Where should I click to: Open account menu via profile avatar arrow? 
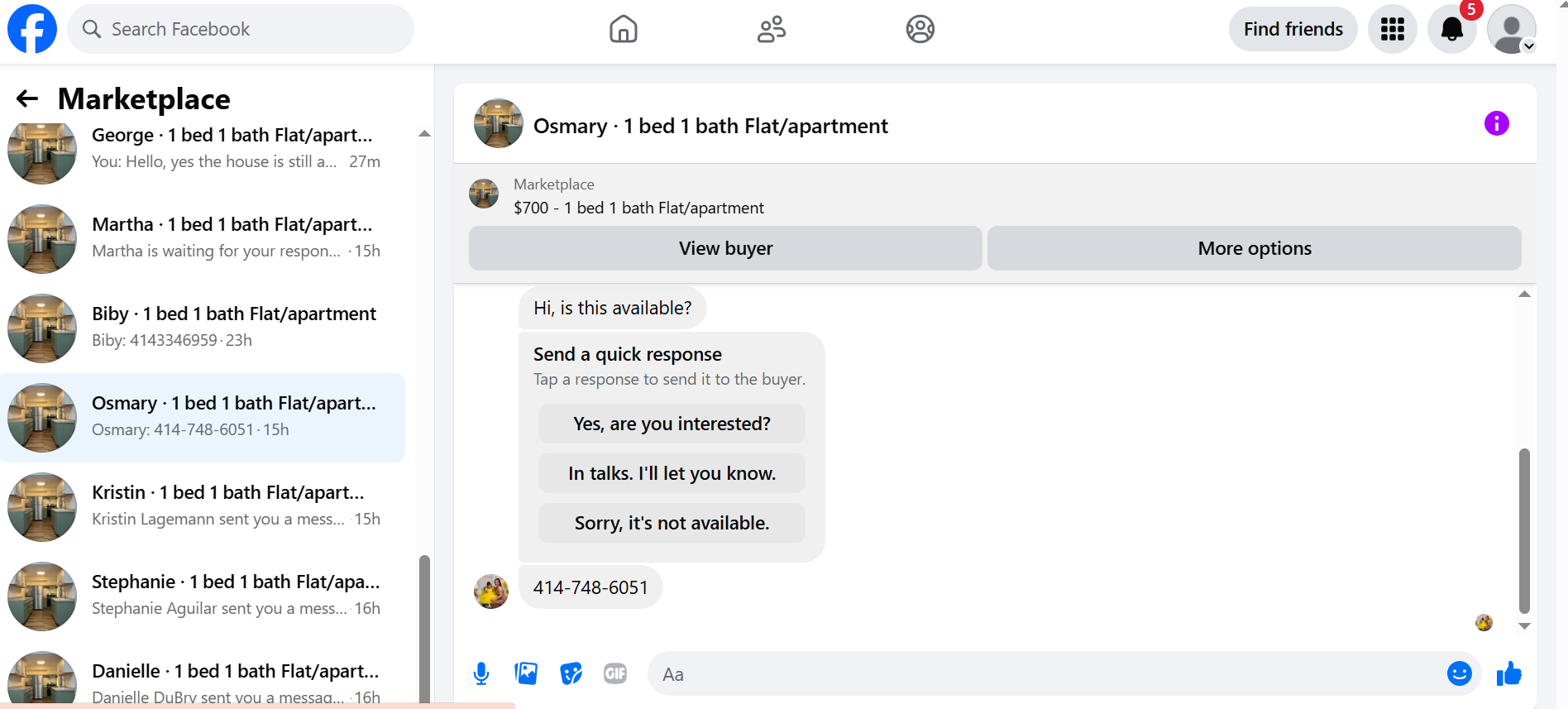(x=1528, y=46)
